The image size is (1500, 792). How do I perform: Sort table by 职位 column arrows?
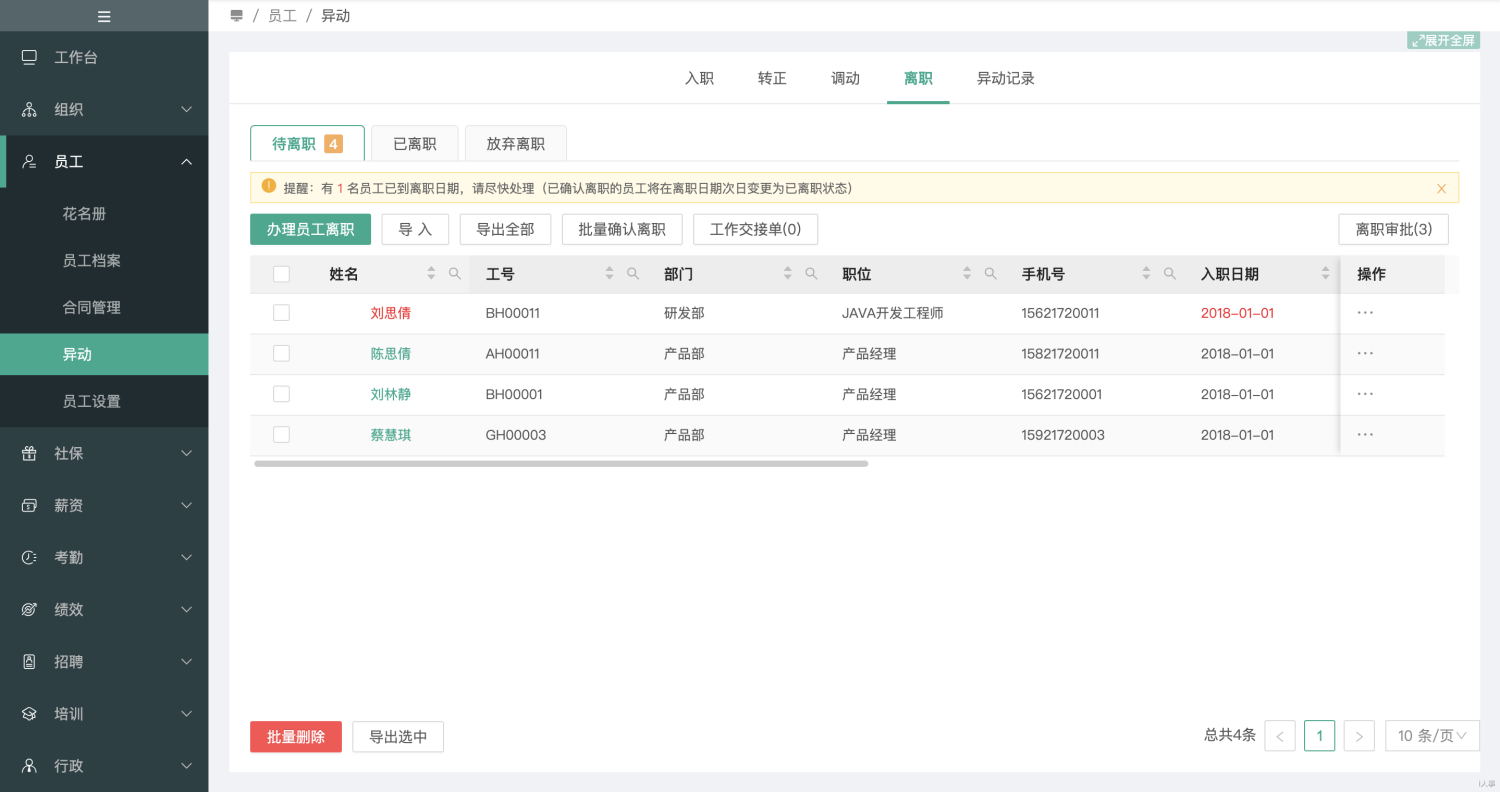click(x=967, y=273)
